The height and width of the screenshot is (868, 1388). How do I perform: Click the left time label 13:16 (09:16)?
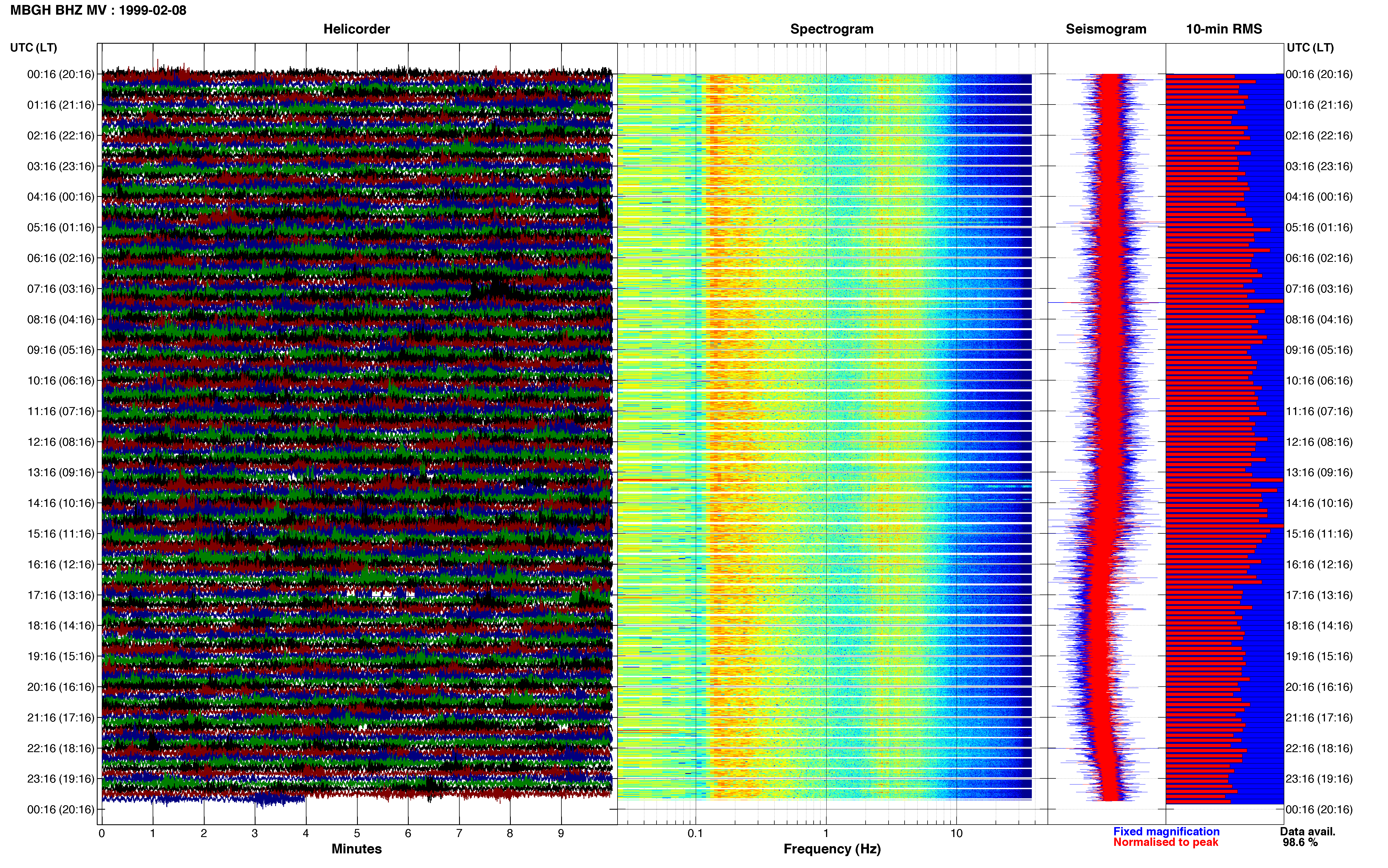click(x=61, y=473)
